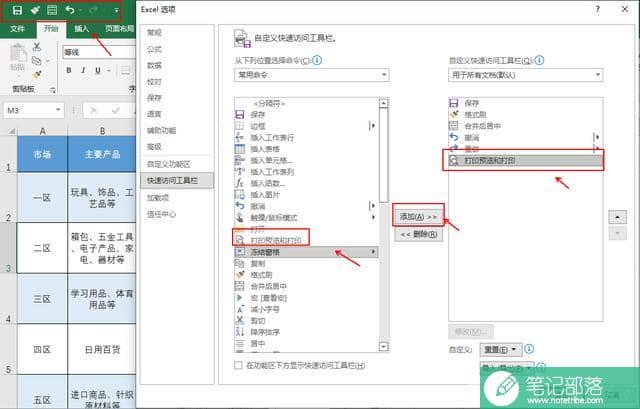Click the font name box showing 等线
Viewport: 640px width, 409px height.
[x=99, y=52]
